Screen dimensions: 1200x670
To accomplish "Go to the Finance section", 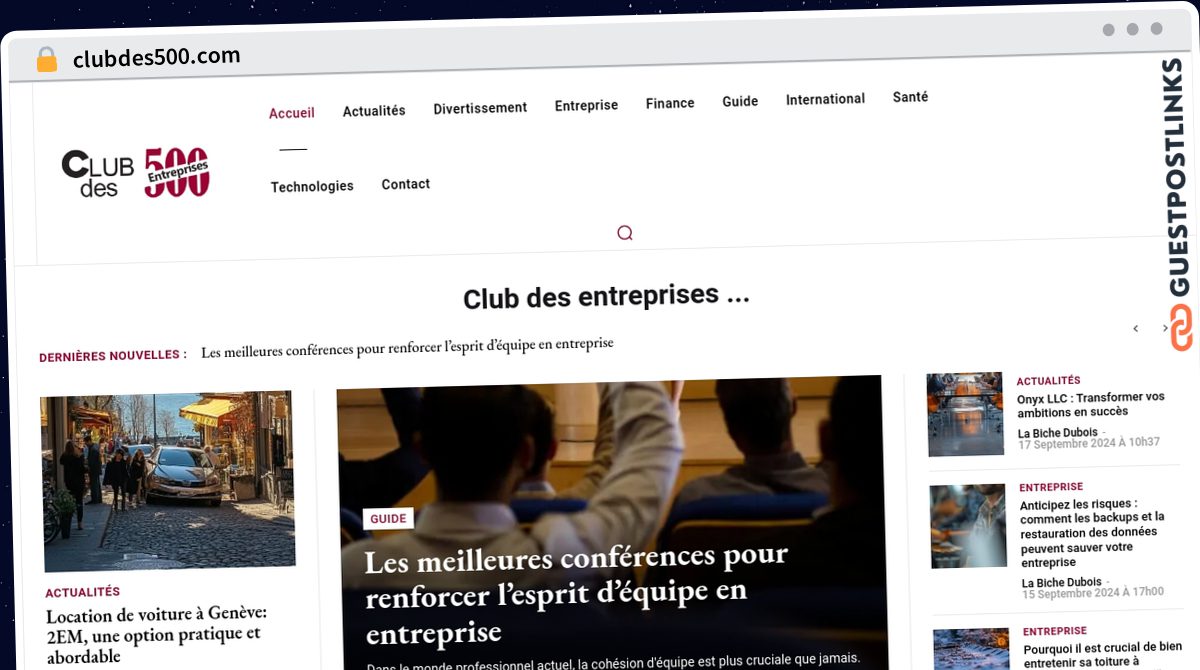I will [670, 103].
